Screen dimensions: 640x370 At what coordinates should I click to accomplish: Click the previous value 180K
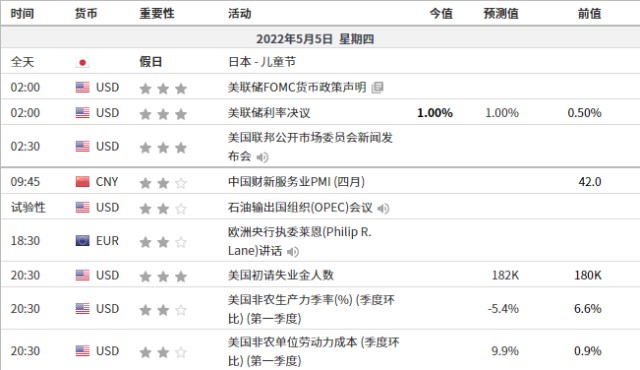[588, 275]
